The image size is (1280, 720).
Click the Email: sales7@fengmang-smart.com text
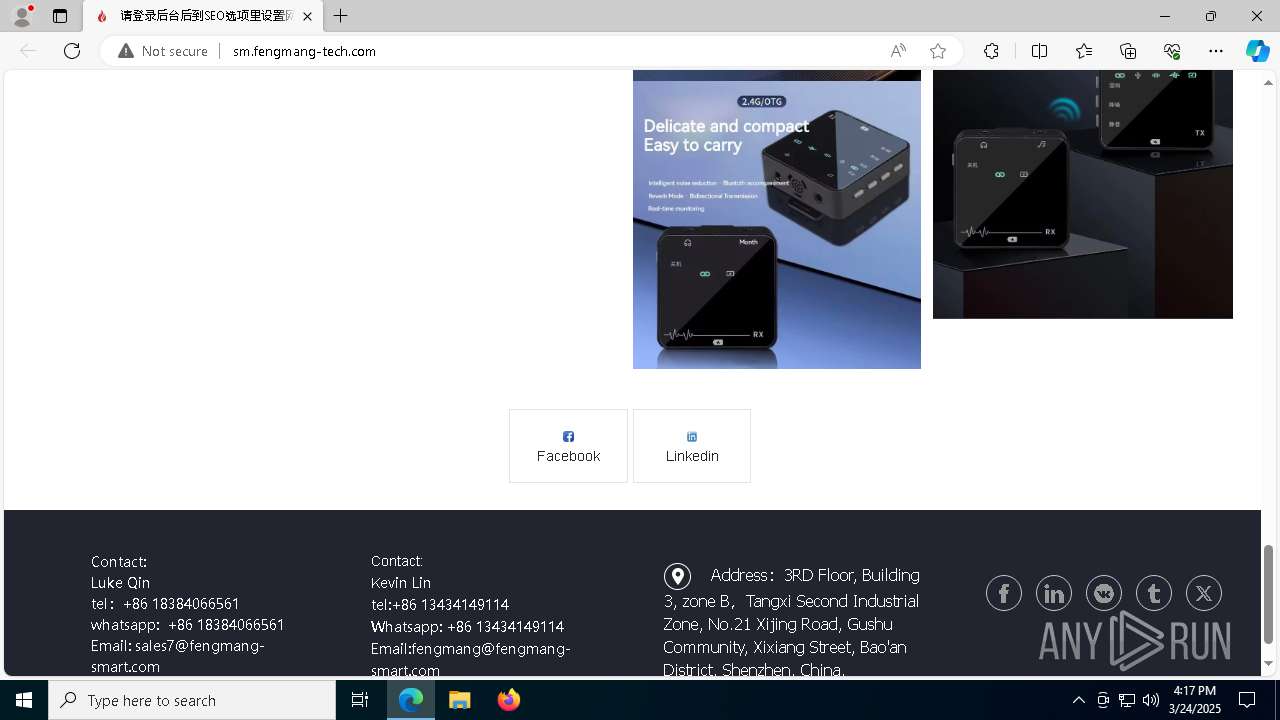(177, 656)
